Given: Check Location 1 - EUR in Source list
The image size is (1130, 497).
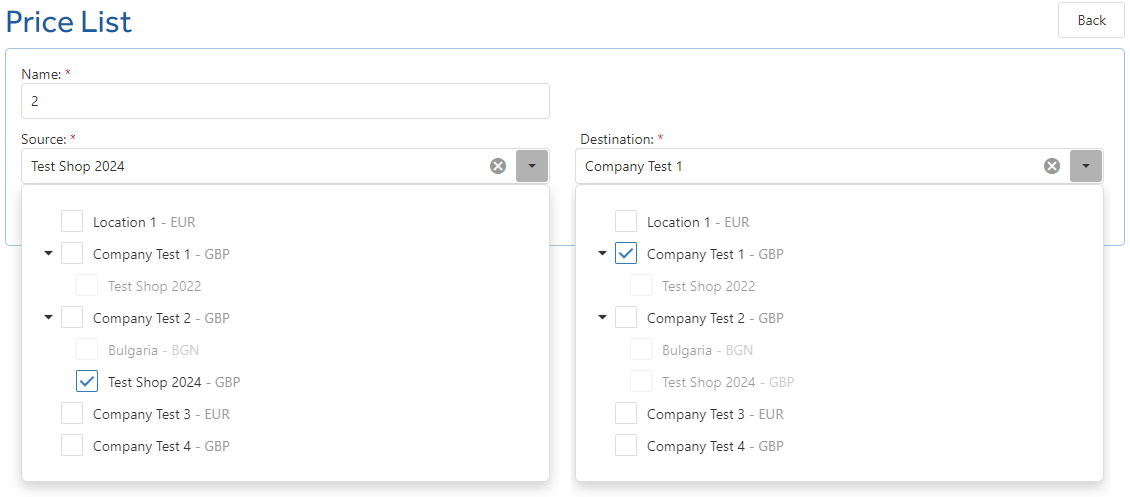Looking at the screenshot, I should (x=72, y=222).
